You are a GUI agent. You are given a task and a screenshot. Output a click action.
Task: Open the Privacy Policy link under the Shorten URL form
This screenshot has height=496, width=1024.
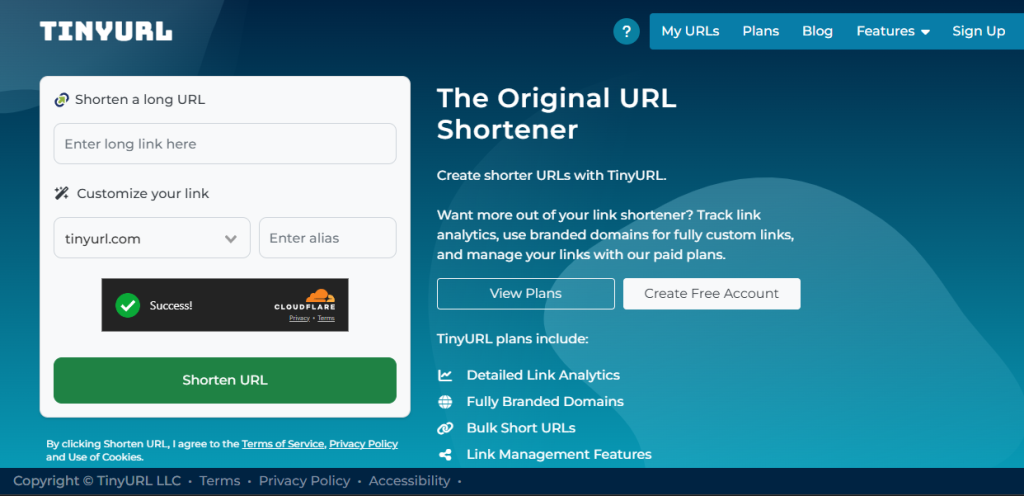tap(363, 444)
